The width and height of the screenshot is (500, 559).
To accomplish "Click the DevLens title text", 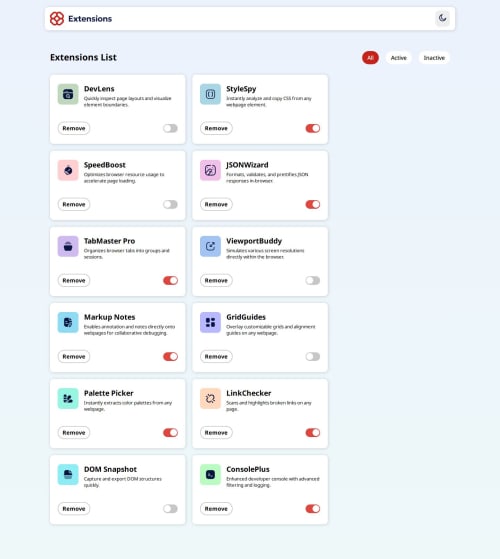I will click(99, 89).
